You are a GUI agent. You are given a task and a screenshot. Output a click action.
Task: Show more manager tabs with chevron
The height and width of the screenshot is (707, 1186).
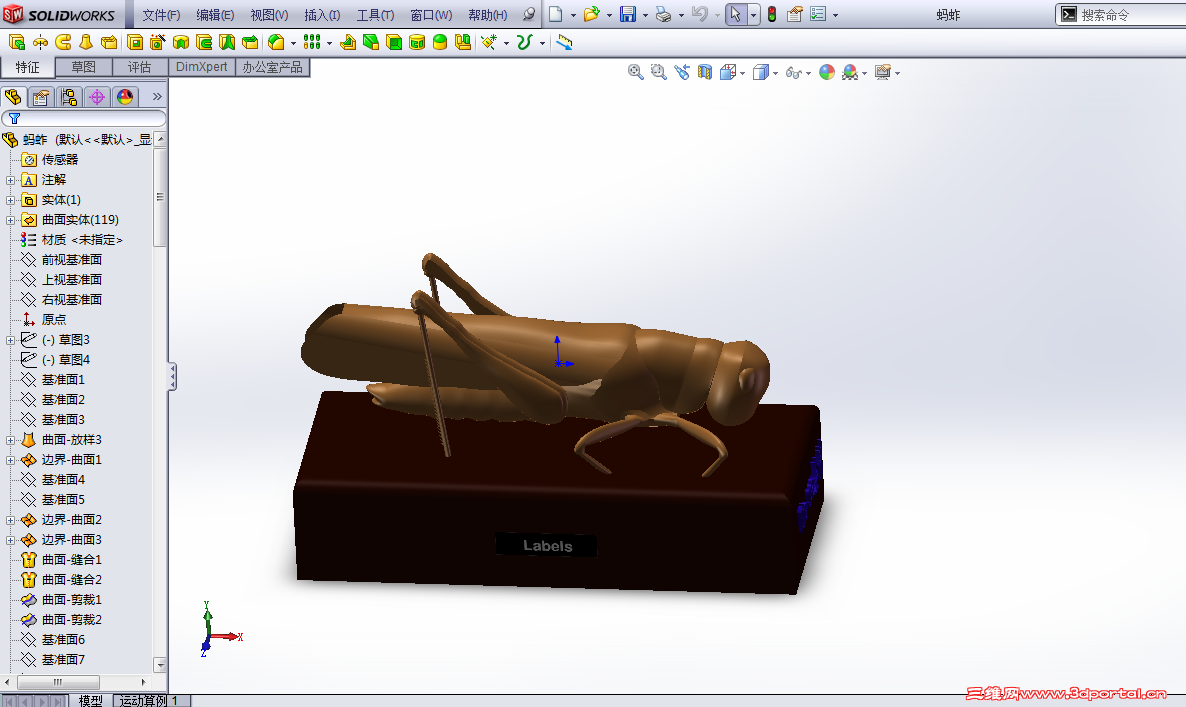(x=157, y=97)
